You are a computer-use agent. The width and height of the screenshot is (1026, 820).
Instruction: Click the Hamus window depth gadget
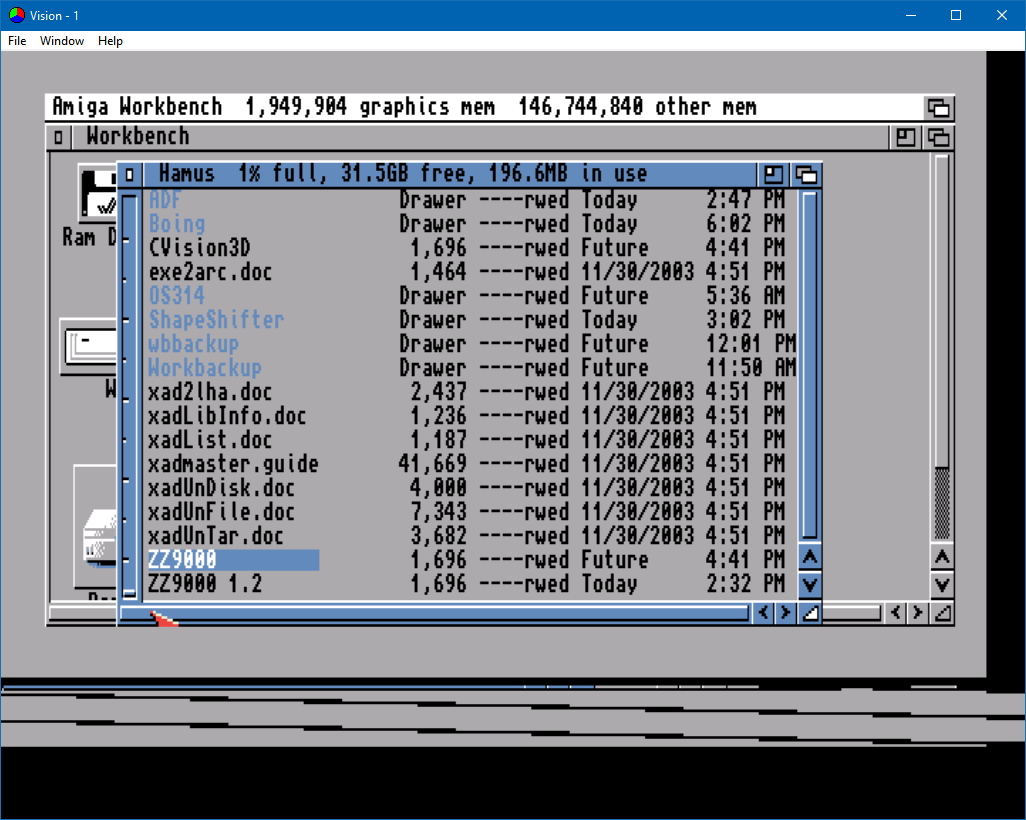pyautogui.click(x=806, y=175)
